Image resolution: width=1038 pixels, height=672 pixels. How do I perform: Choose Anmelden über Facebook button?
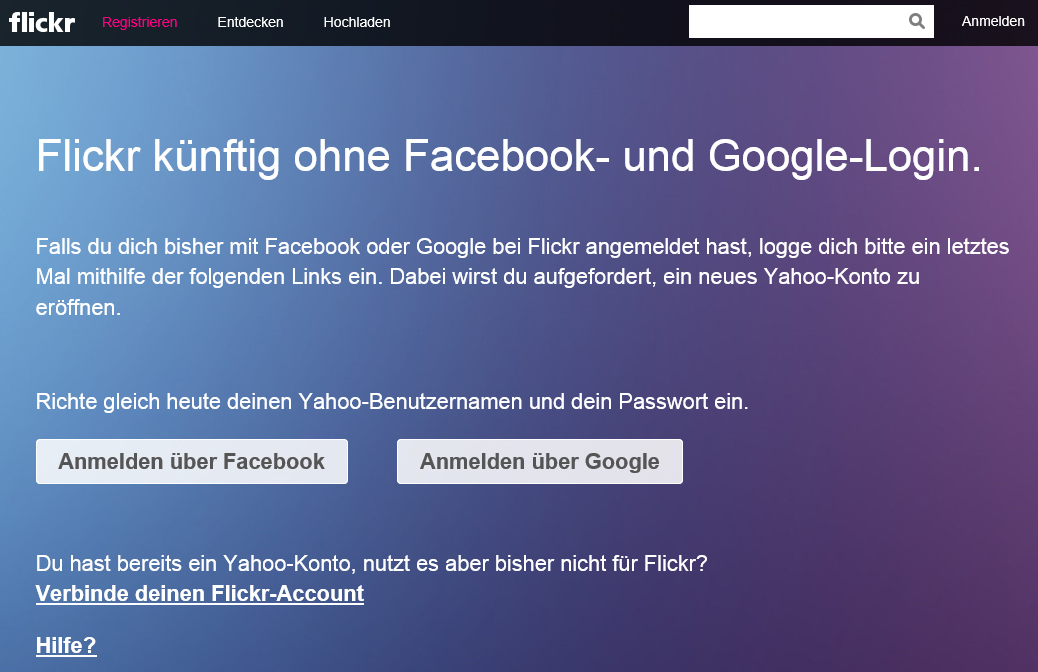(192, 461)
